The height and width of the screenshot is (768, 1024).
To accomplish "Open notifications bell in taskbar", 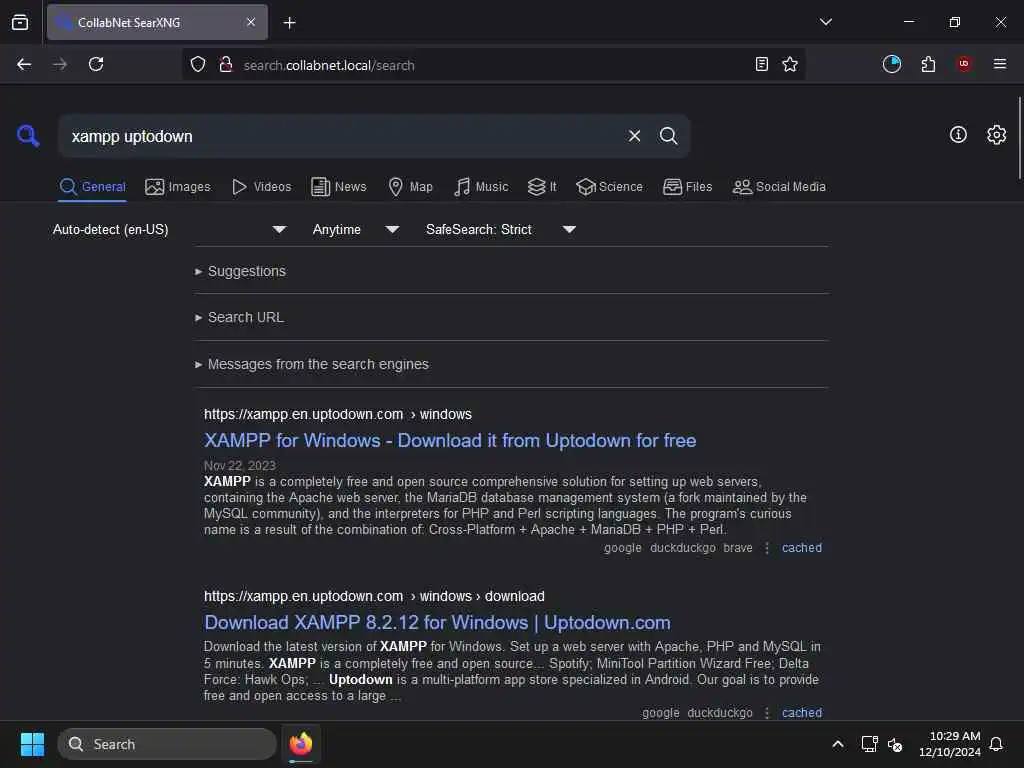I will click(996, 744).
